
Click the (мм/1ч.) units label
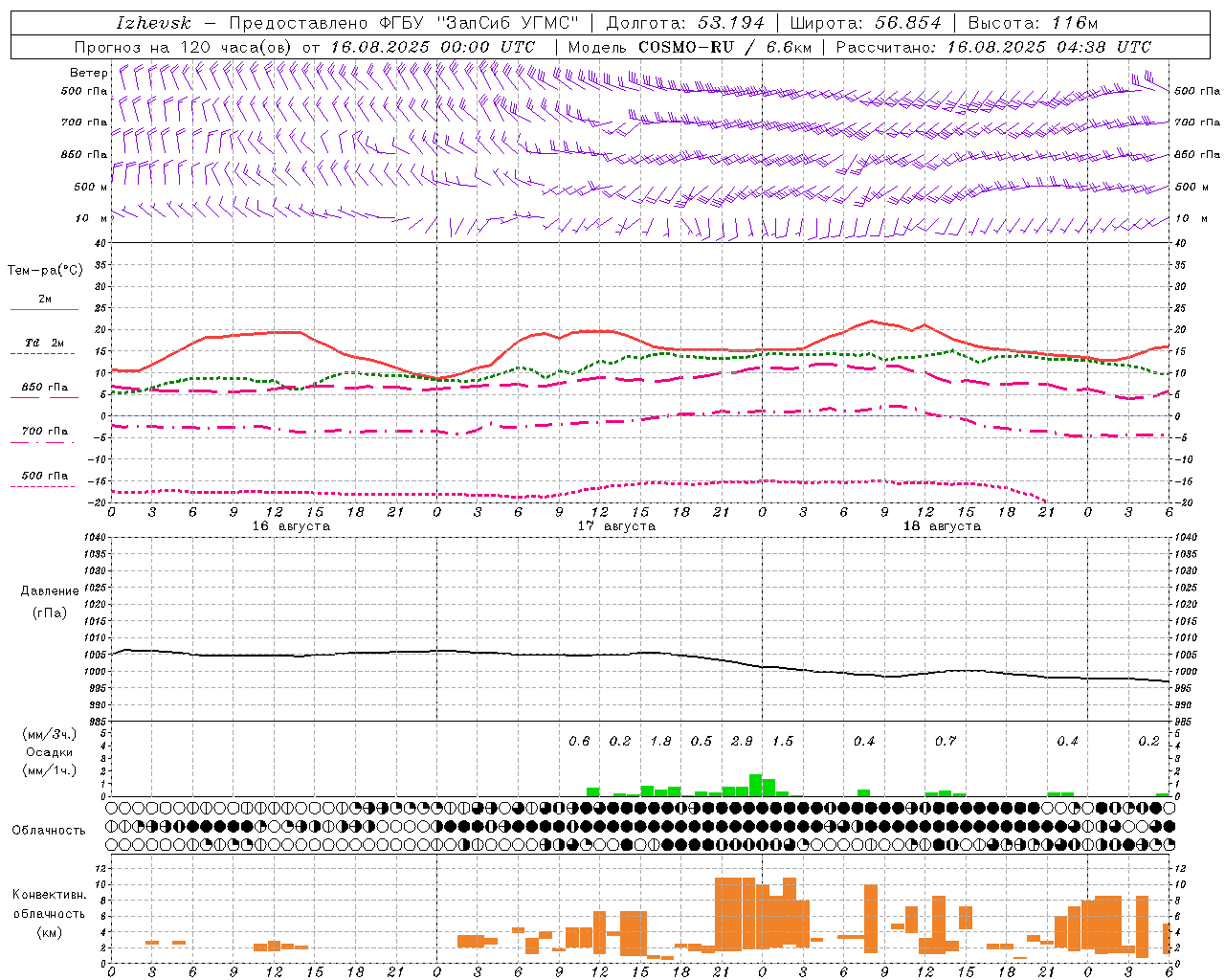pyautogui.click(x=50, y=770)
